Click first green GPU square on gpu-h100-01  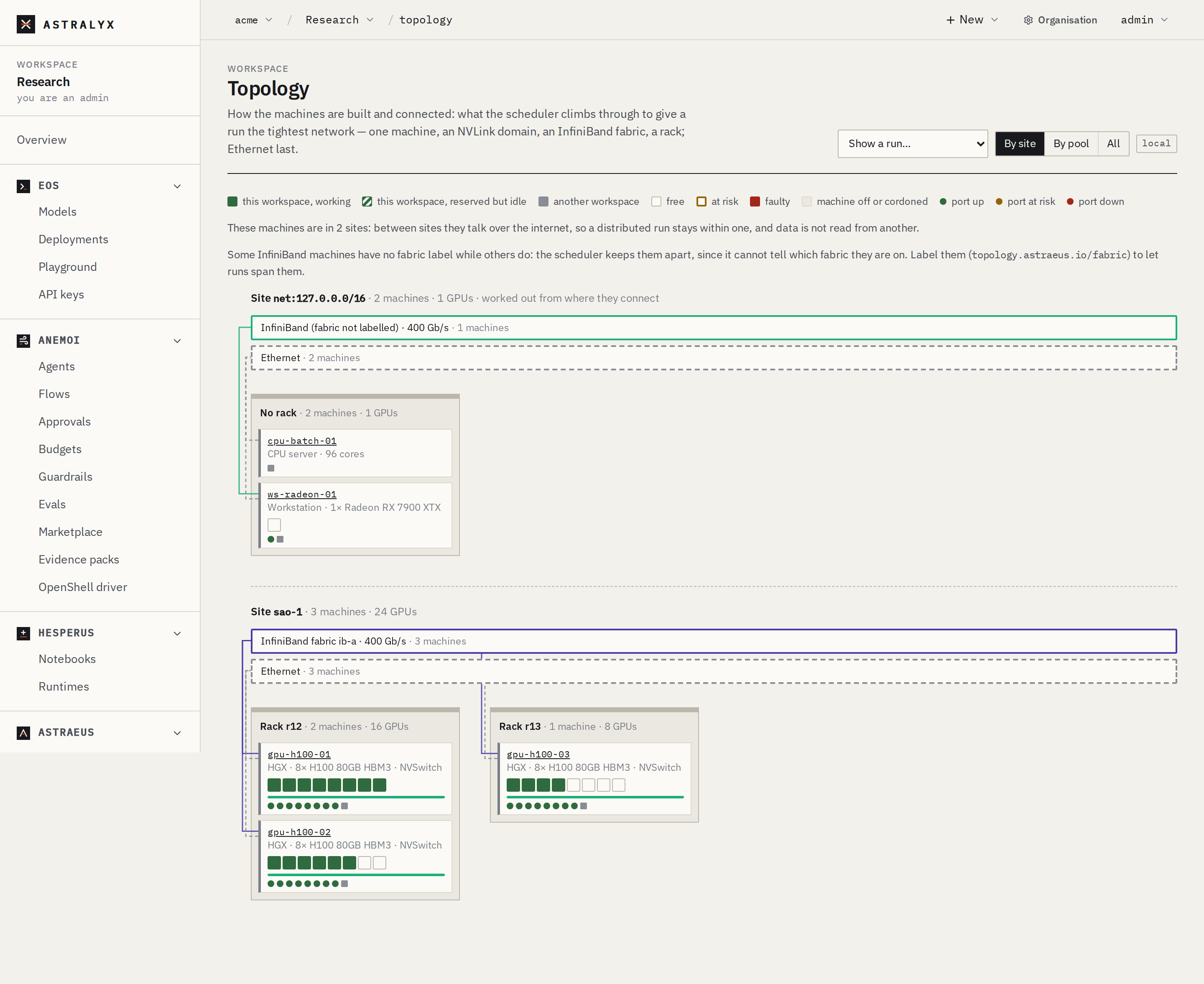[x=274, y=785]
